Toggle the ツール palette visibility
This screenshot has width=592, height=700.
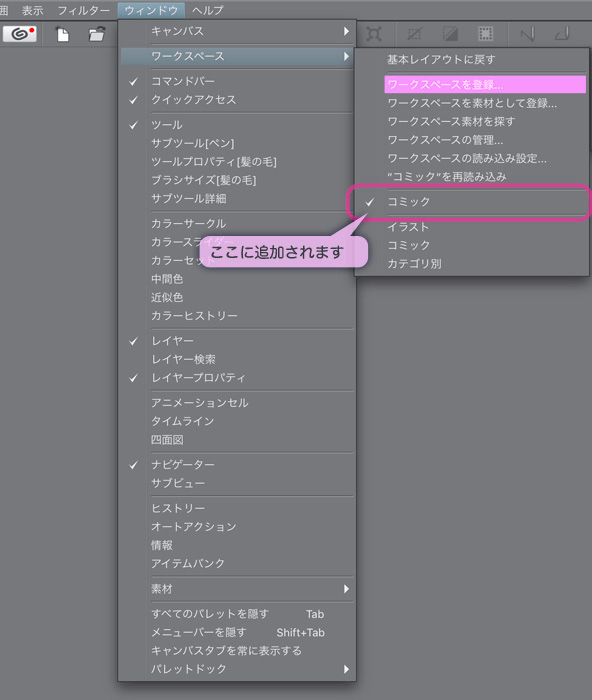point(238,125)
